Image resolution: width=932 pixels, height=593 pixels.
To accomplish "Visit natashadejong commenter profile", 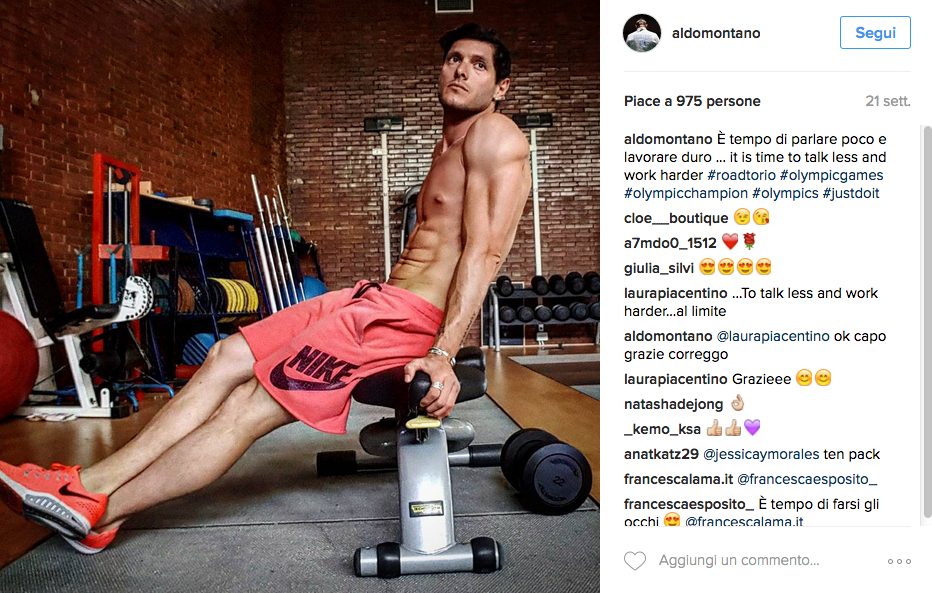I will click(673, 404).
